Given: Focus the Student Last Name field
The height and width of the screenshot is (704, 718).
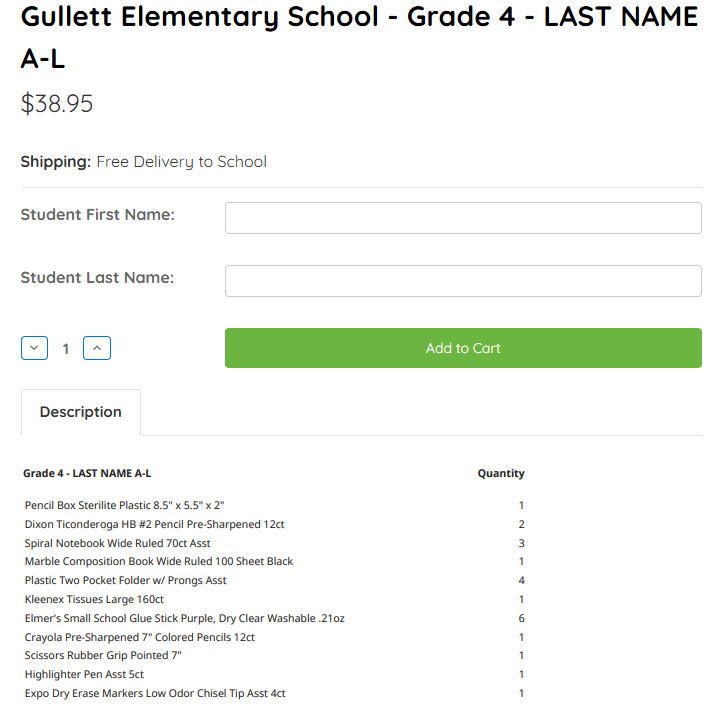Looking at the screenshot, I should pyautogui.click(x=463, y=281).
